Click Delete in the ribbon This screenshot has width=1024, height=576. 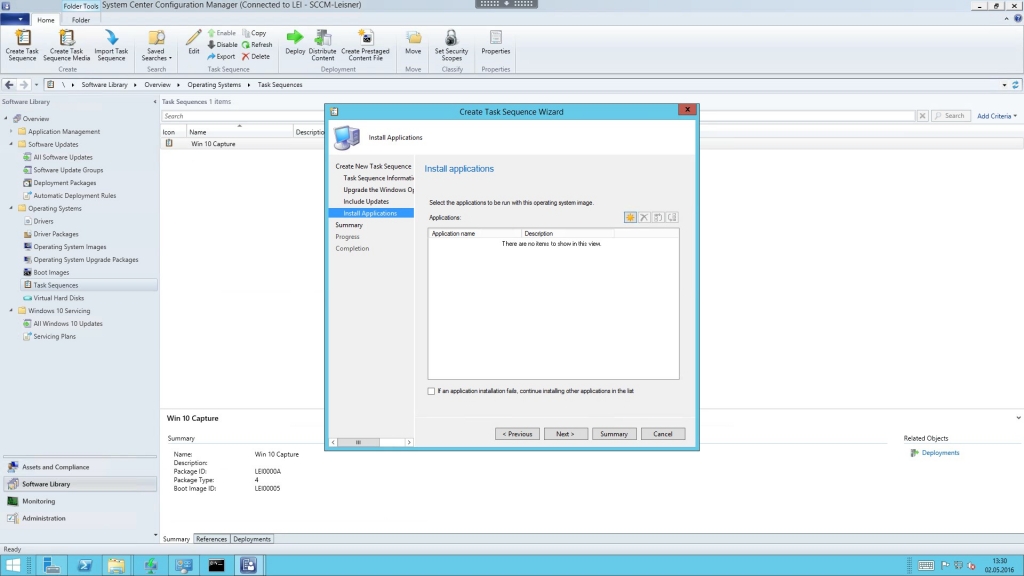[x=256, y=56]
